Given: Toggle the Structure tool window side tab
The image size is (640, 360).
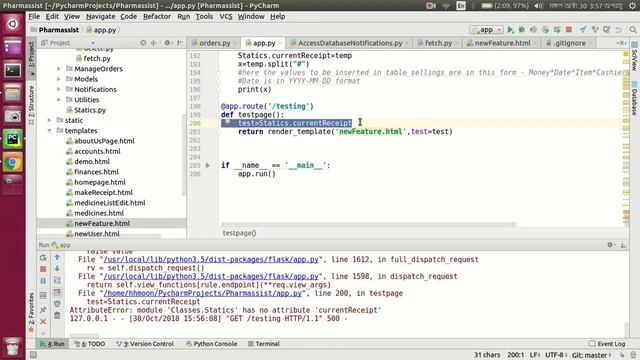Looking at the screenshot, I should [x=31, y=104].
